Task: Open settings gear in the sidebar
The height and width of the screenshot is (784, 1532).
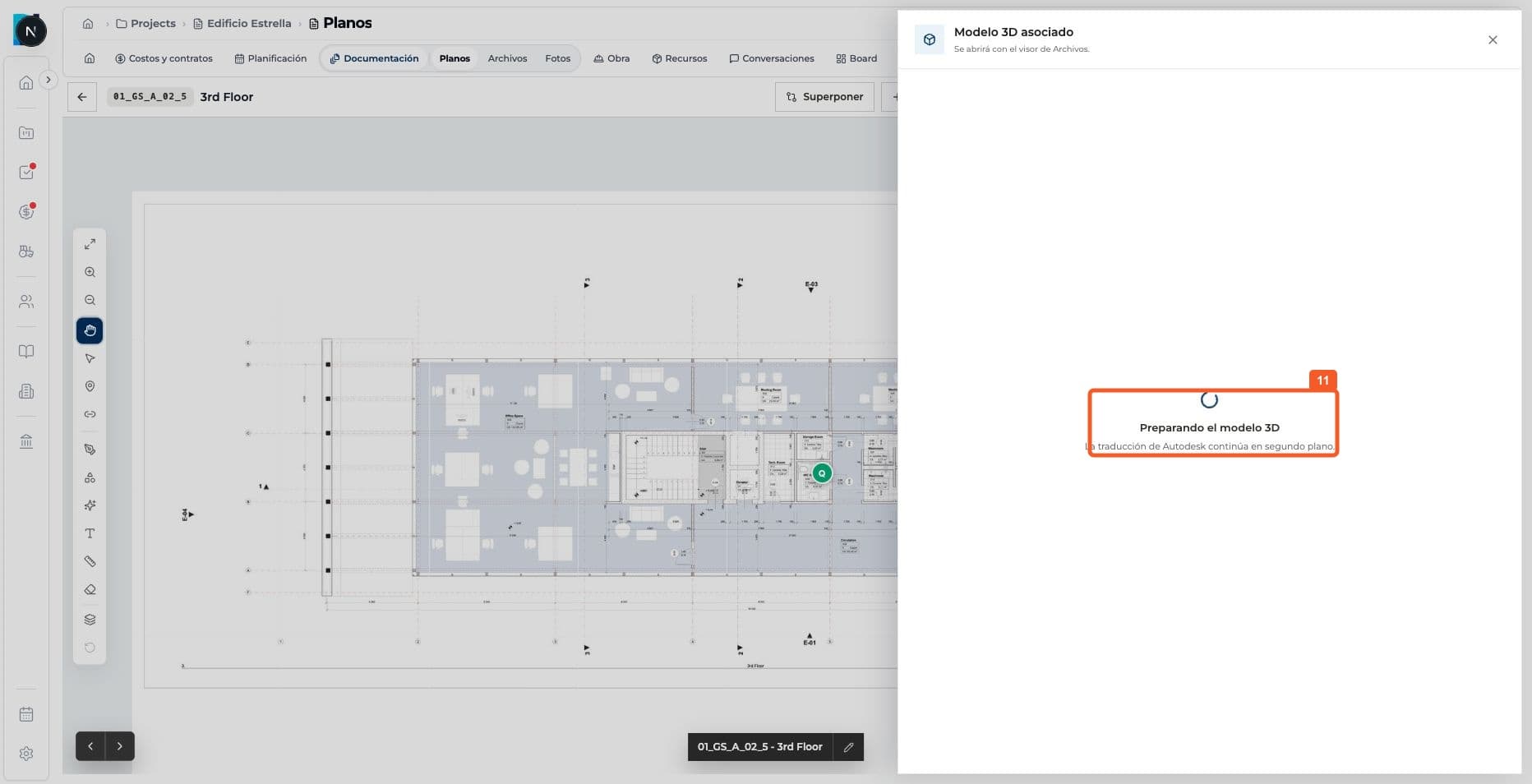Action: click(26, 754)
